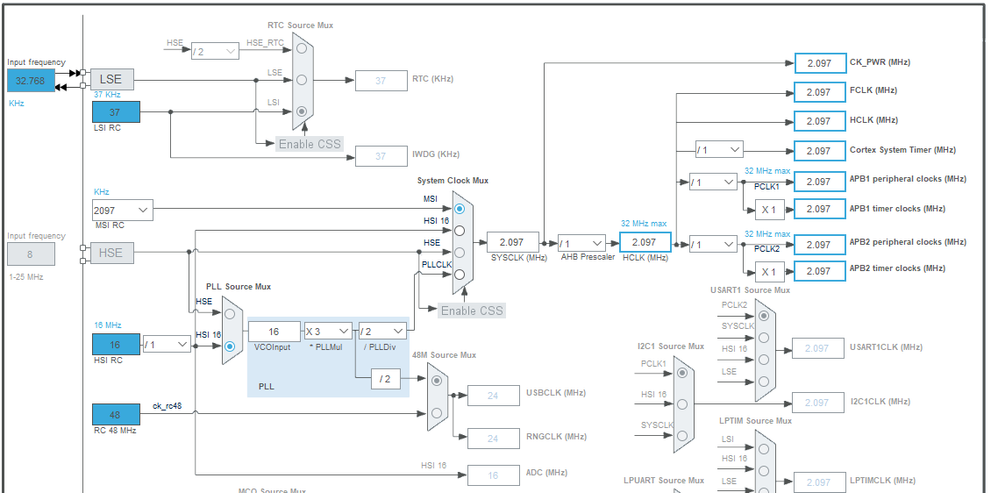Viewport: 998px width, 493px height.
Task: Open the Cortex System Timer divider dropdown
Action: point(719,150)
